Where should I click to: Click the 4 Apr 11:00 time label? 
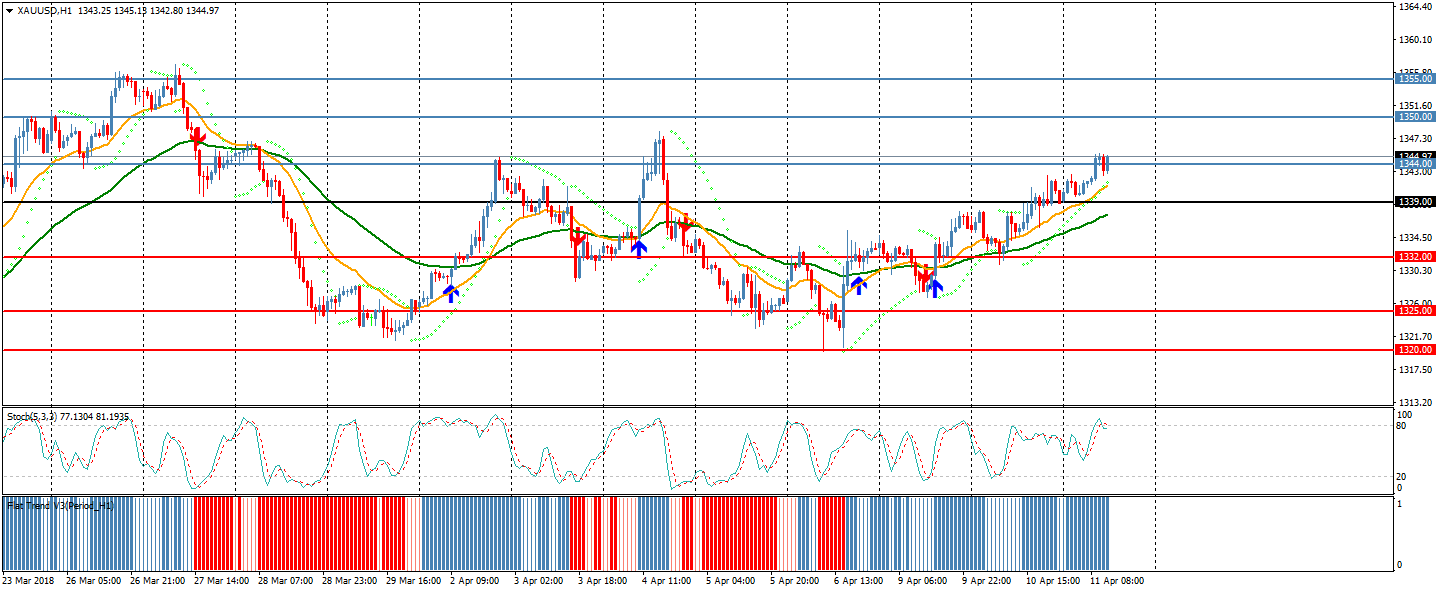(665, 580)
